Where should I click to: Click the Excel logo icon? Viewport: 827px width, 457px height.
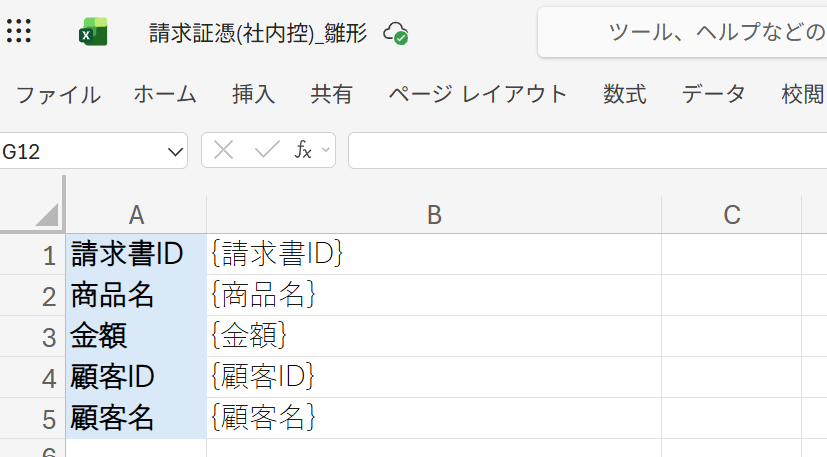click(x=93, y=32)
